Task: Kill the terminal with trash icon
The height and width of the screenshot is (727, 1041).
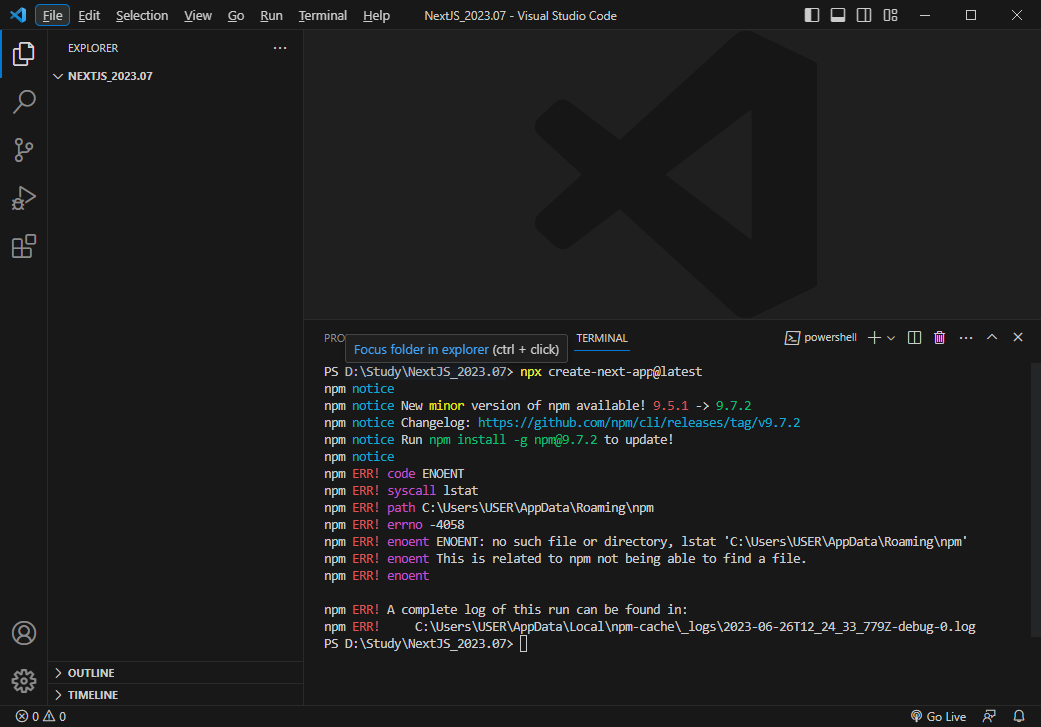Action: [x=939, y=337]
